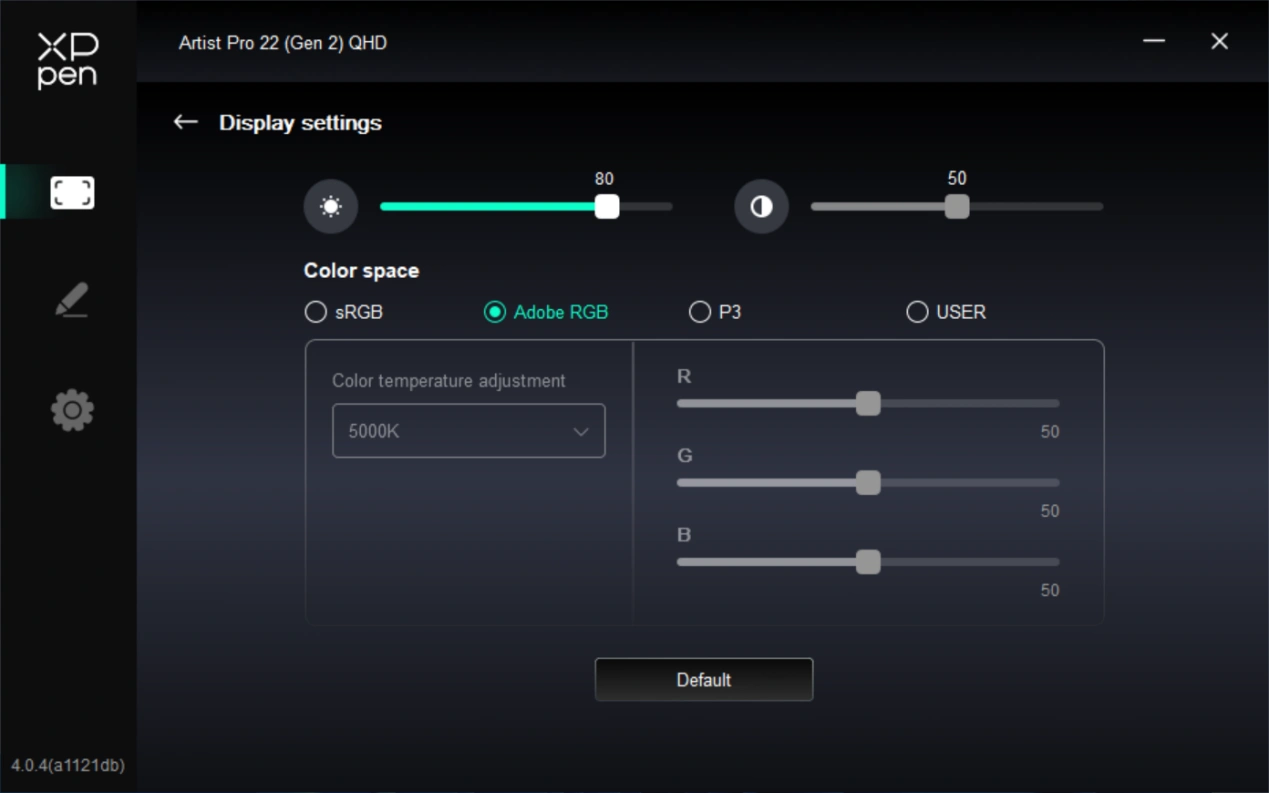Choose the USER color space option
Viewport: 1269px width, 793px height.
coord(917,312)
